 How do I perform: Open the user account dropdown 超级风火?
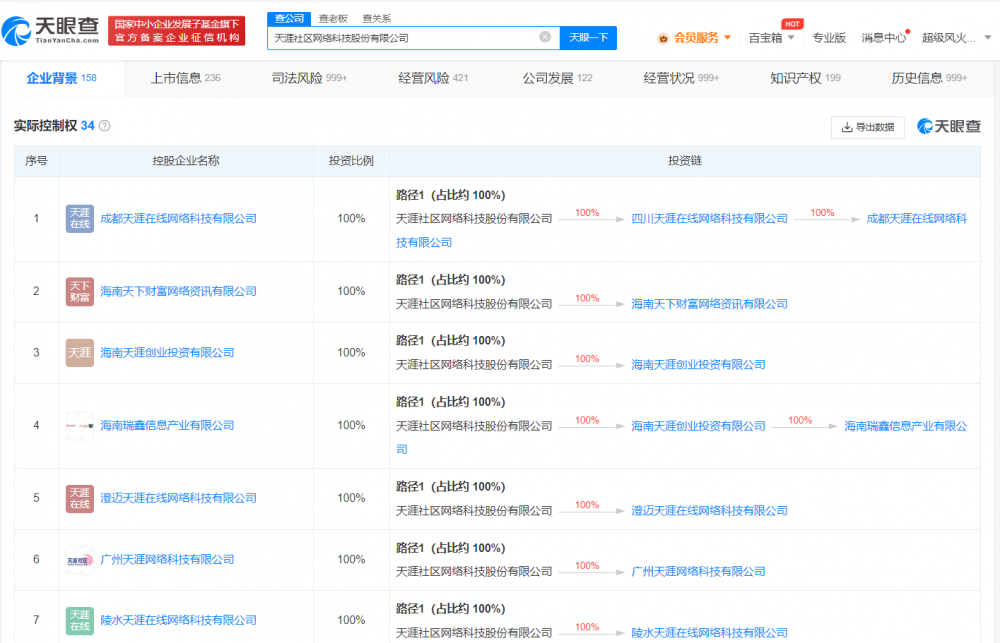point(956,38)
